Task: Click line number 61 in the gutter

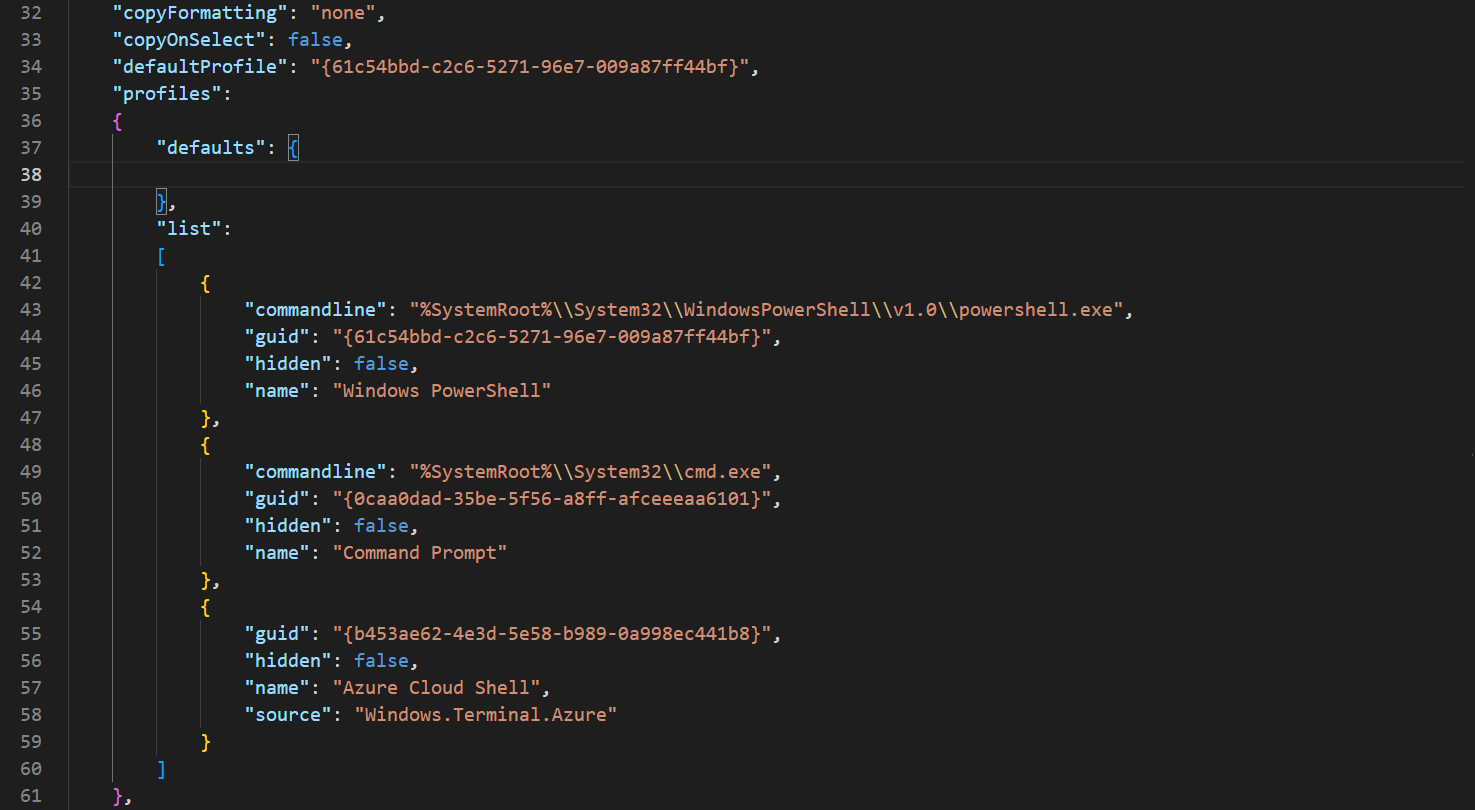Action: tap(31, 797)
